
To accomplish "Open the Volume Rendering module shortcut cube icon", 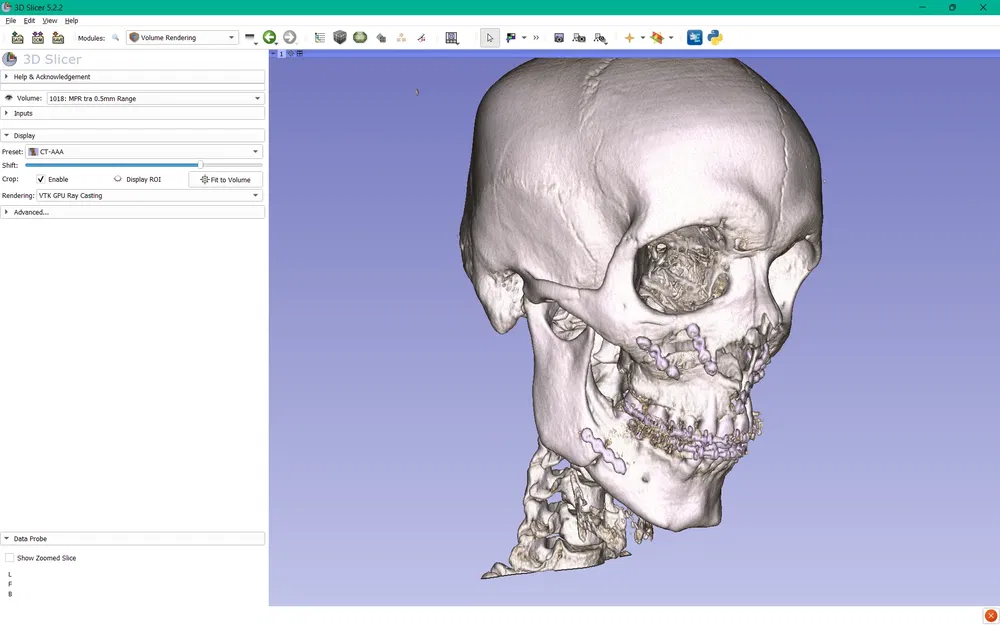I will coord(340,38).
